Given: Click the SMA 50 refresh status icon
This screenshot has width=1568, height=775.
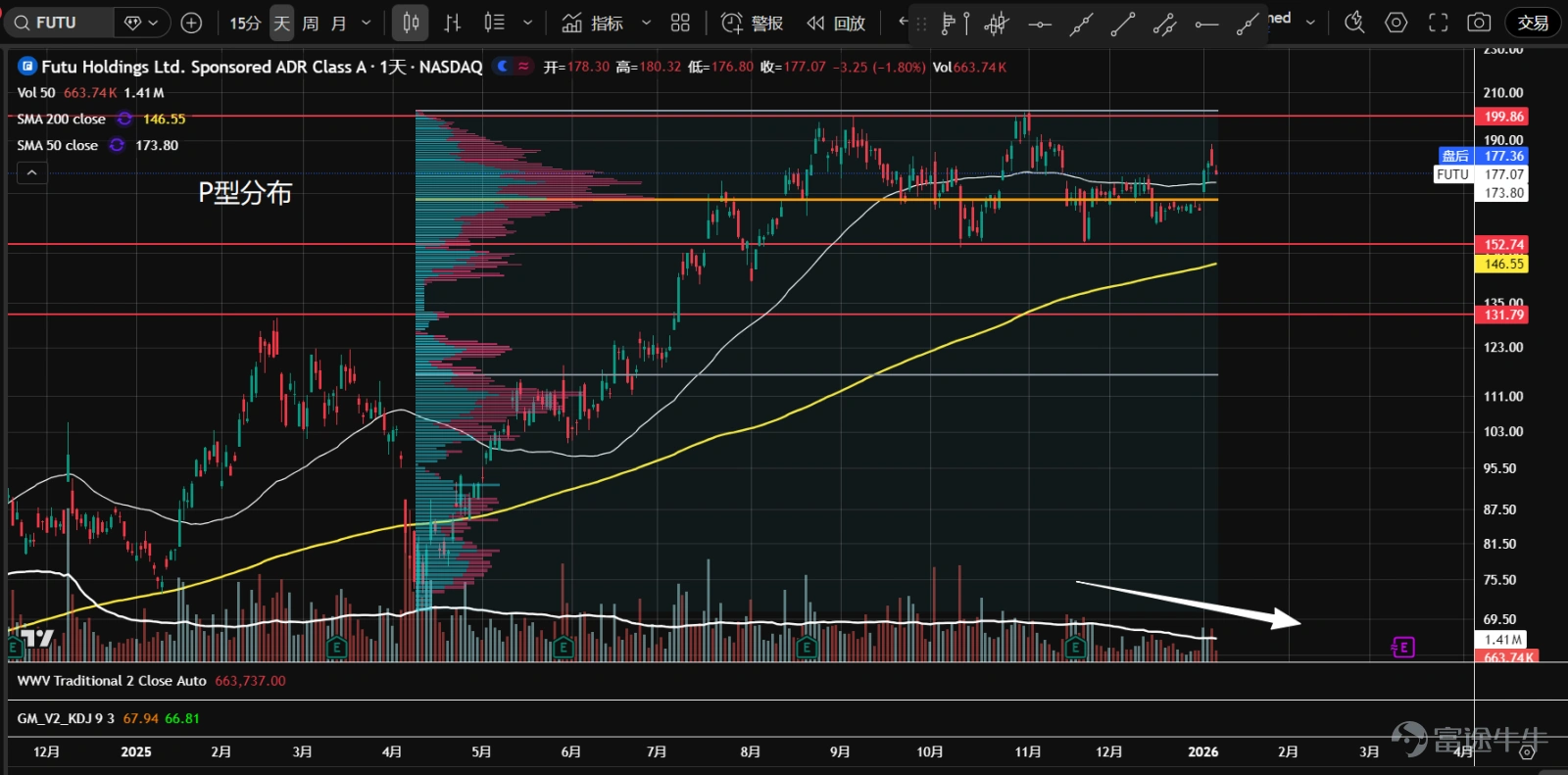Looking at the screenshot, I should (117, 146).
